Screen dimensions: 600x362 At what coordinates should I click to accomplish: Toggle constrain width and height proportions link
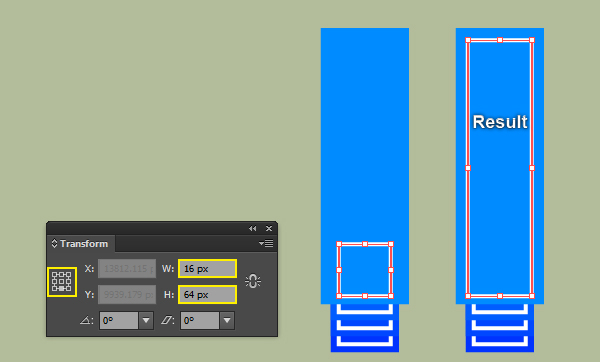point(253,281)
